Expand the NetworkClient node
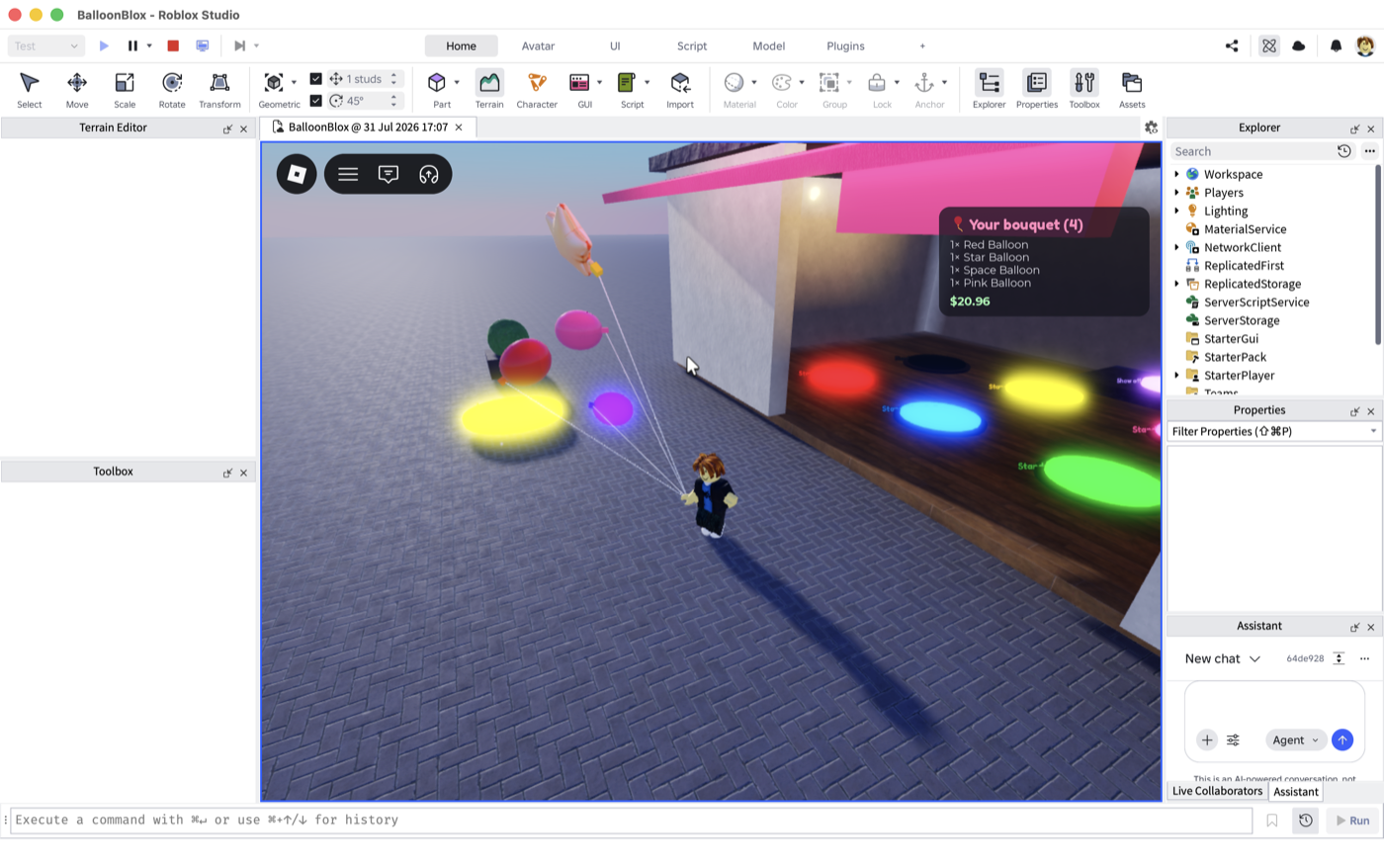This screenshot has height=868, width=1384. click(1176, 247)
